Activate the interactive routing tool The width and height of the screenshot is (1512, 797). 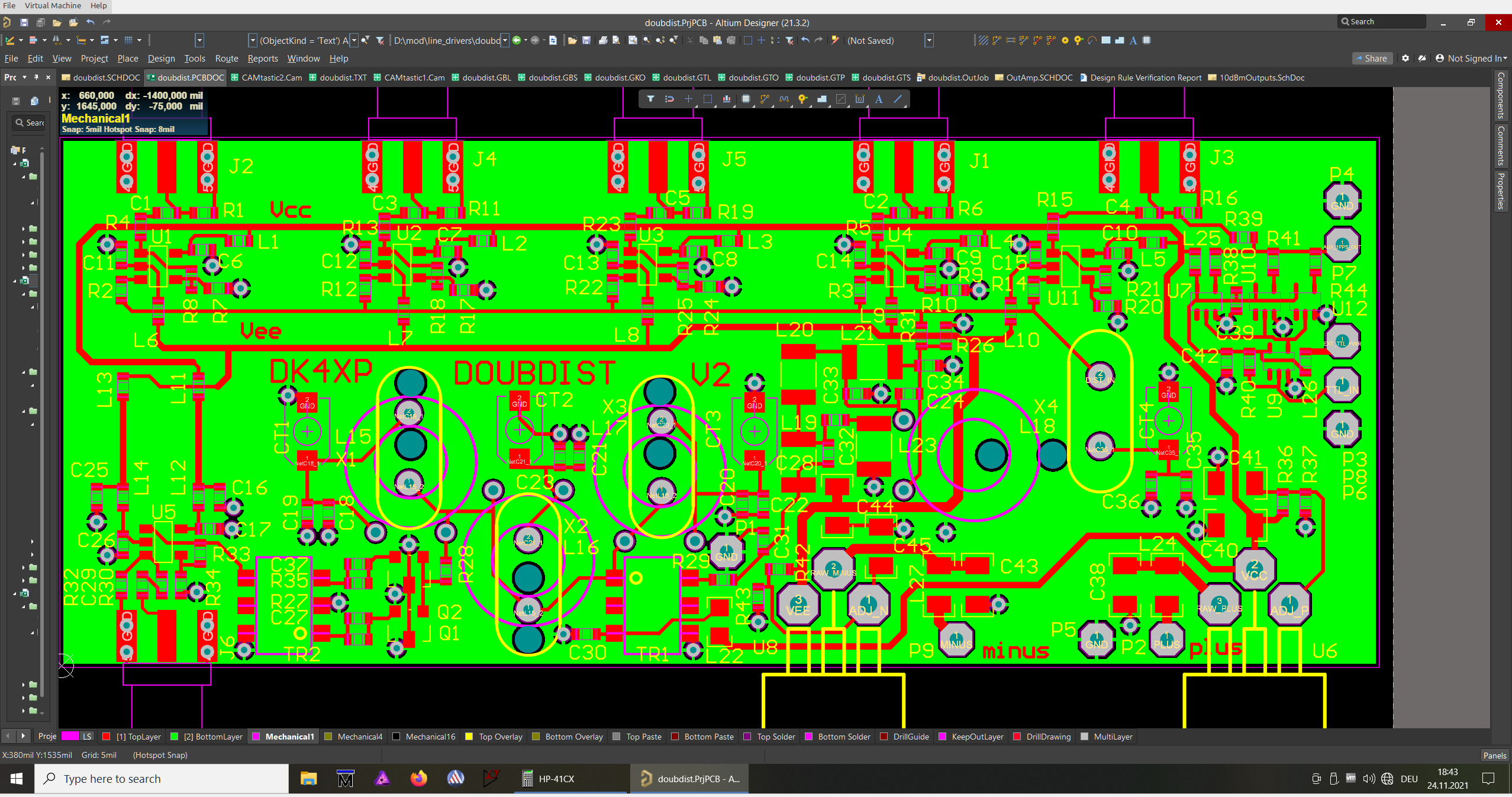click(x=765, y=99)
